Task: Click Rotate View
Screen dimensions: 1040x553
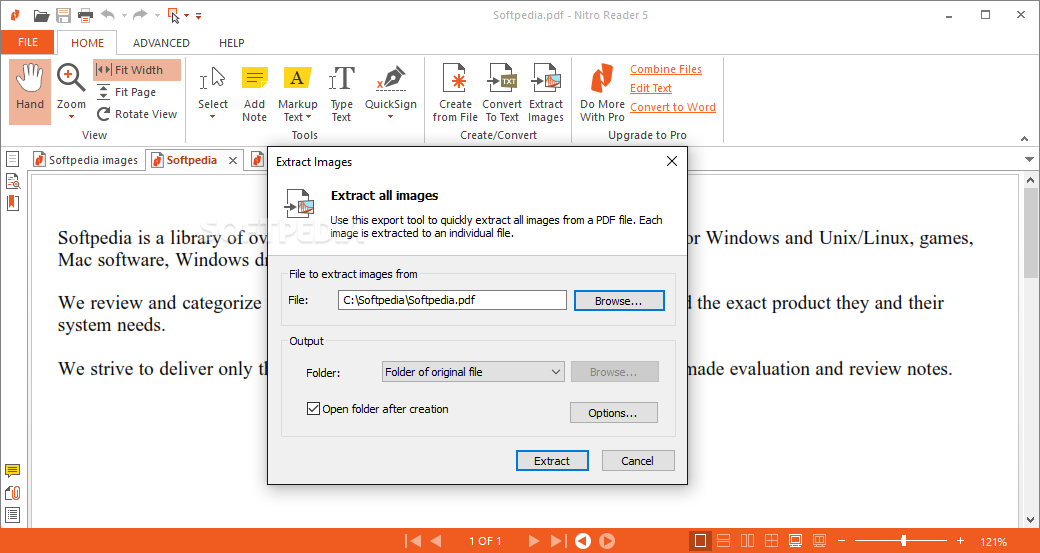Action: (x=137, y=114)
